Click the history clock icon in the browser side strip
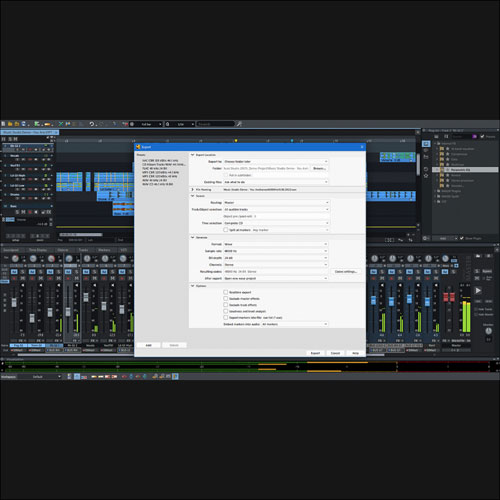Screen dimensions: 500x500 [x=426, y=169]
